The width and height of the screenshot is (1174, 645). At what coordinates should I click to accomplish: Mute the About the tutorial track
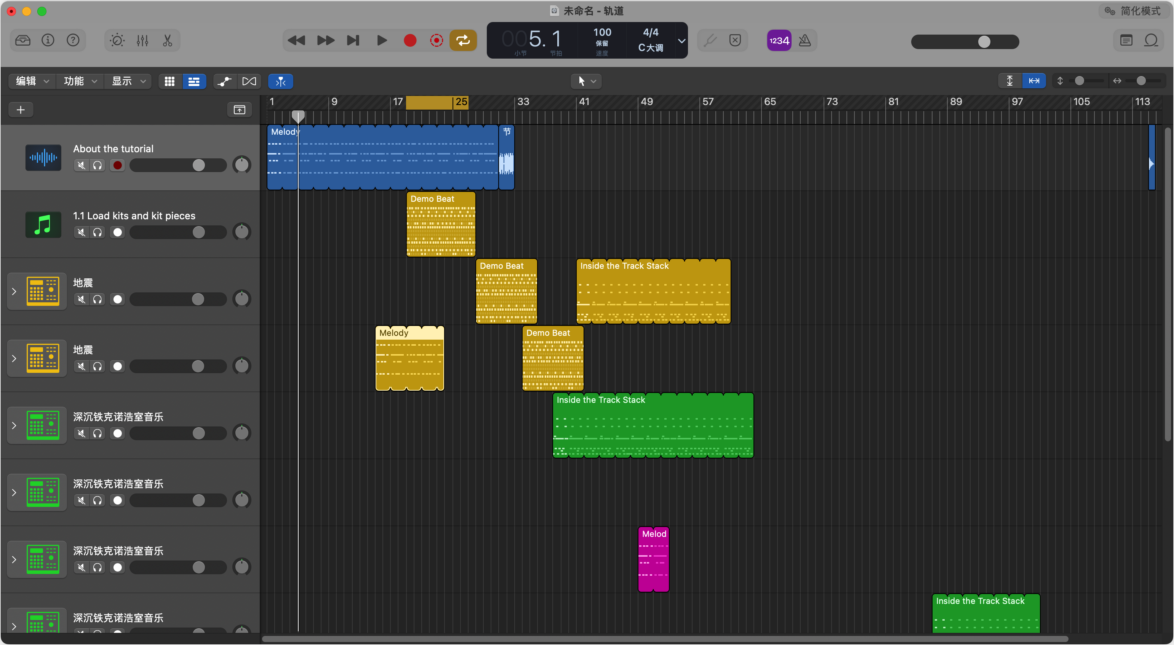(x=82, y=166)
